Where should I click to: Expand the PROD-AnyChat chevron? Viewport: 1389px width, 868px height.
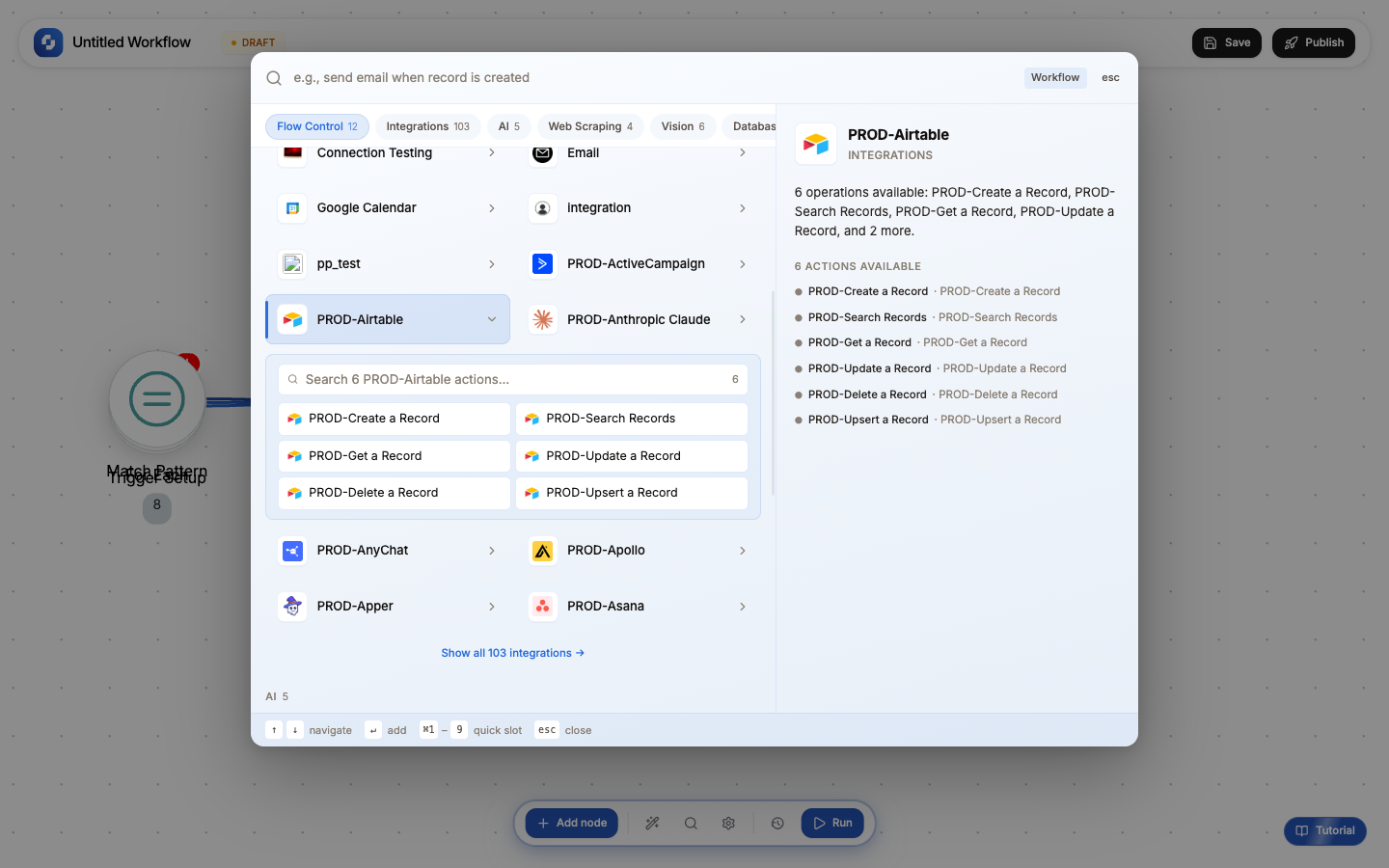click(x=492, y=551)
